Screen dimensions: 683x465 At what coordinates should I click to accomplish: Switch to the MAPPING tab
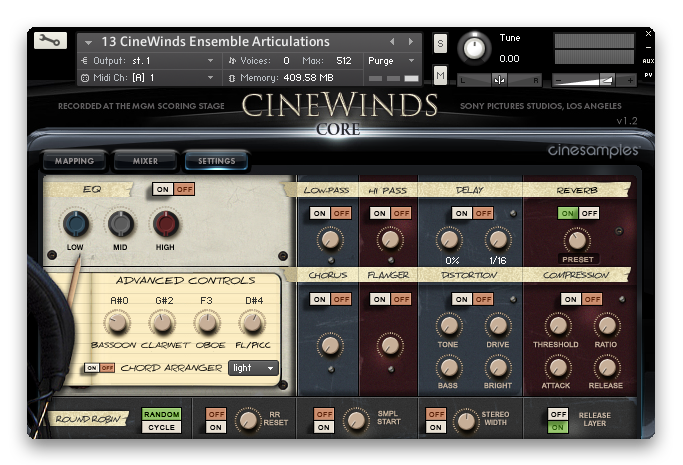coord(74,161)
